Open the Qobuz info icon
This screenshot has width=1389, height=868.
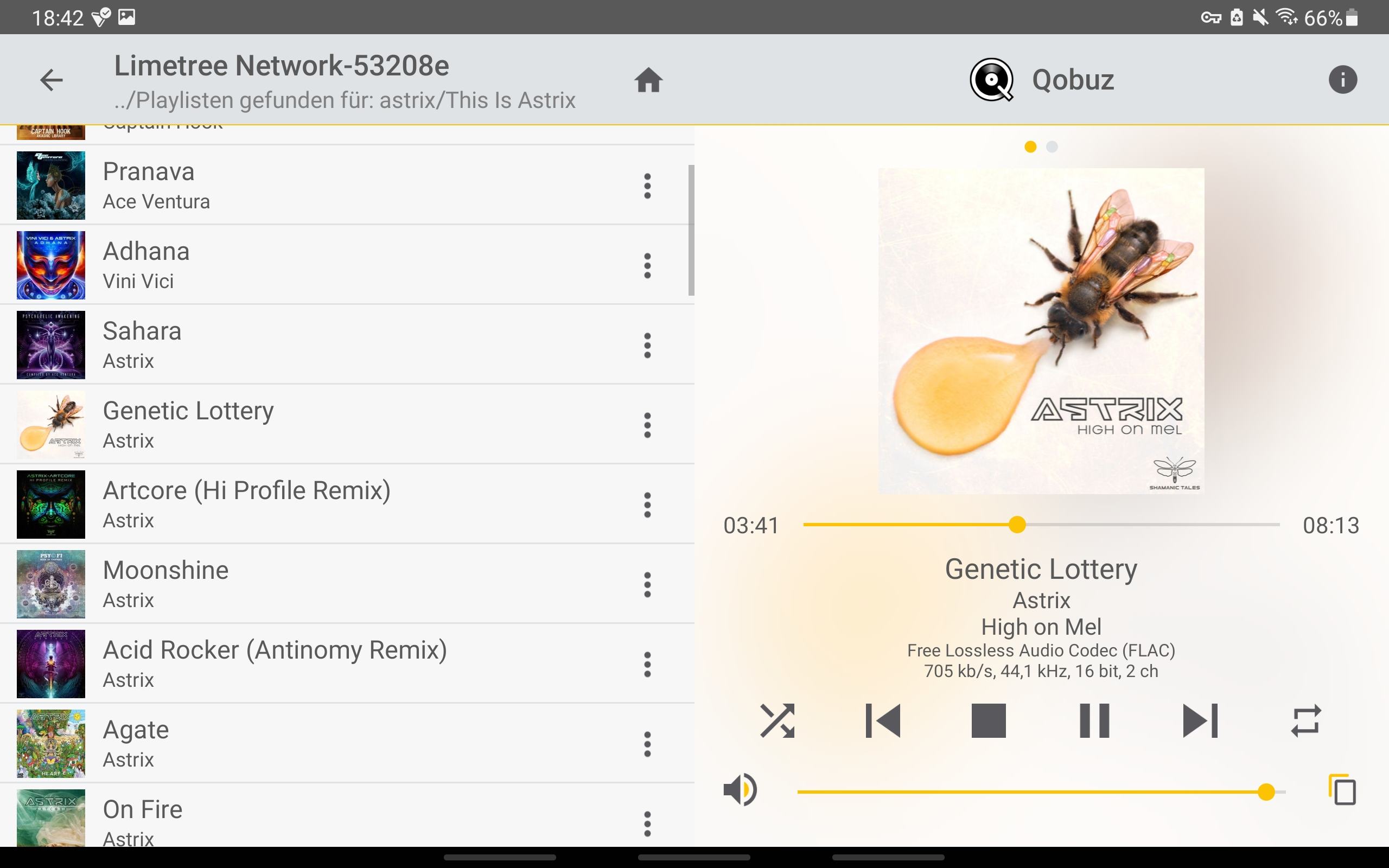1342,79
